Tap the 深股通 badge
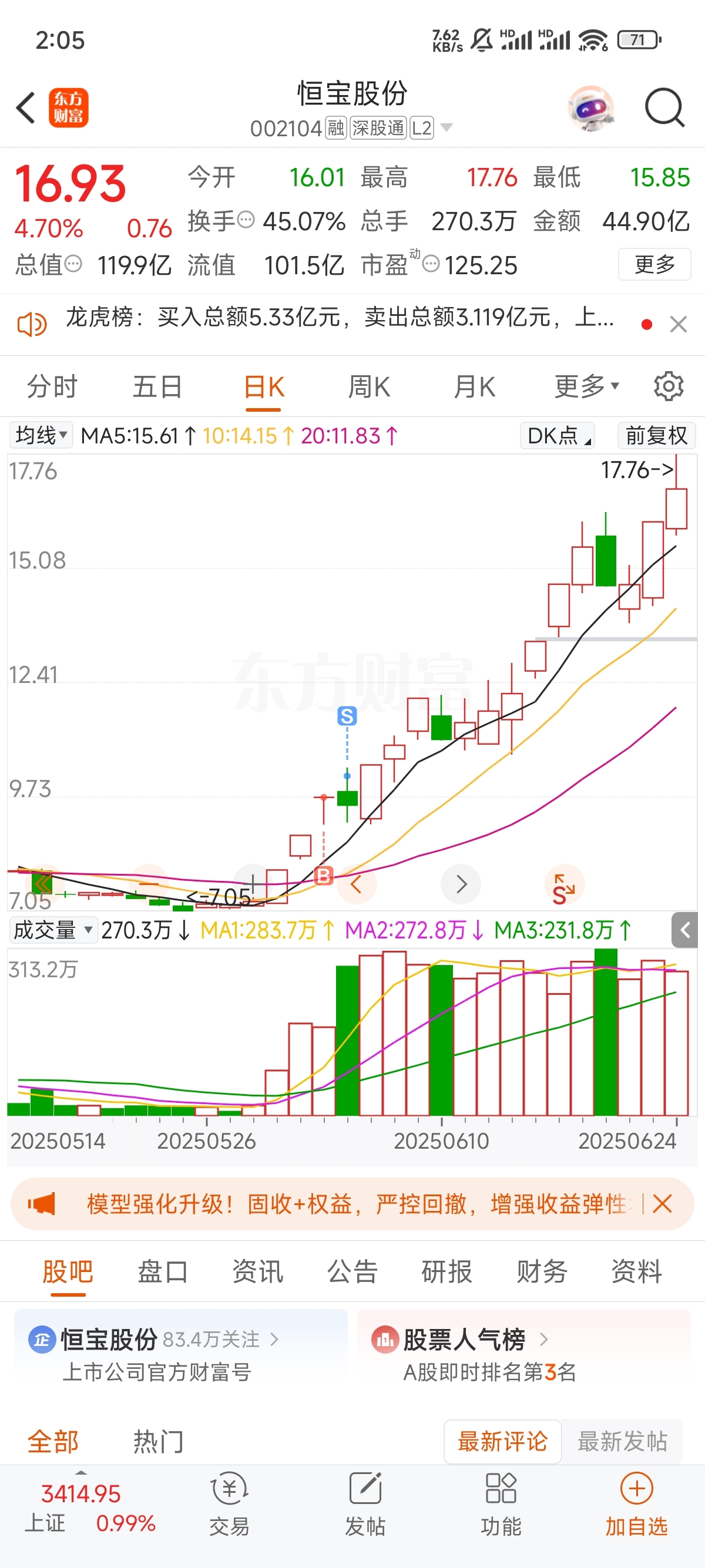The height and width of the screenshot is (1568, 705). pyautogui.click(x=378, y=128)
